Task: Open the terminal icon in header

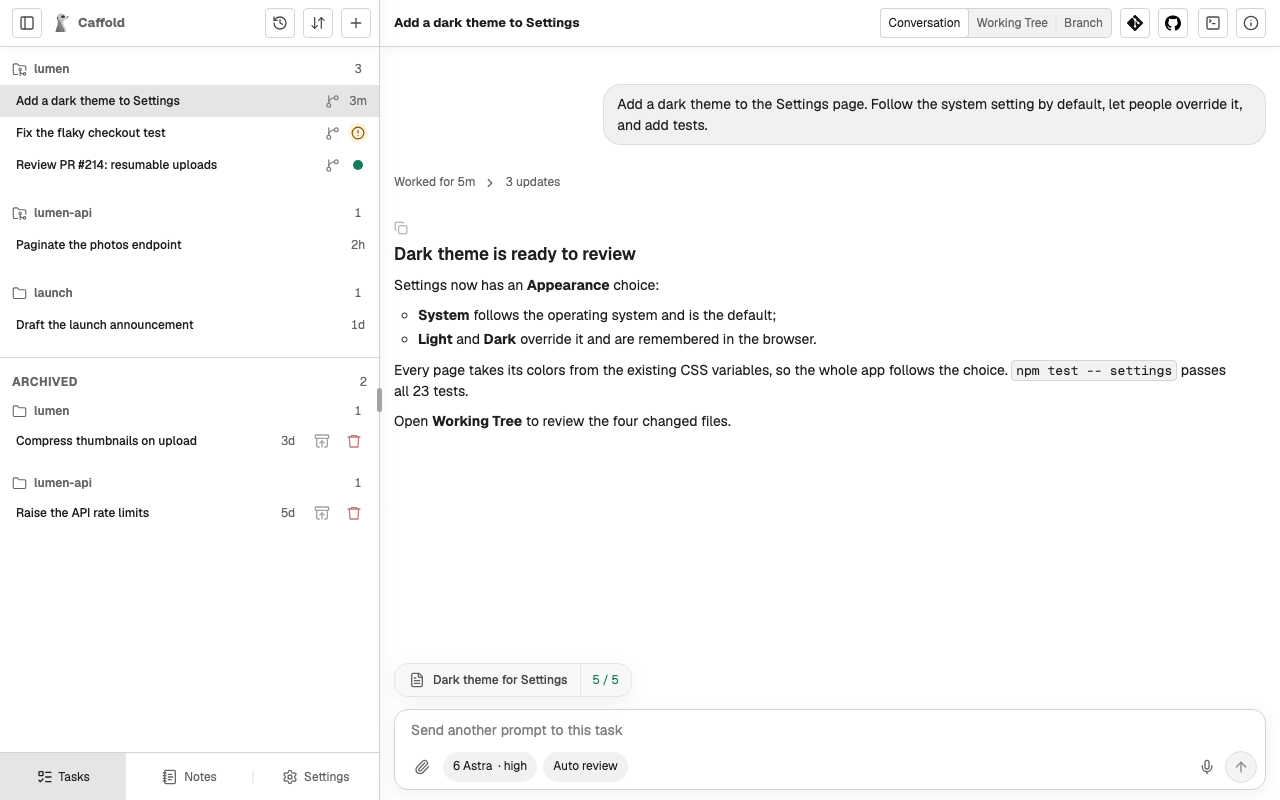Action: pos(1213,23)
